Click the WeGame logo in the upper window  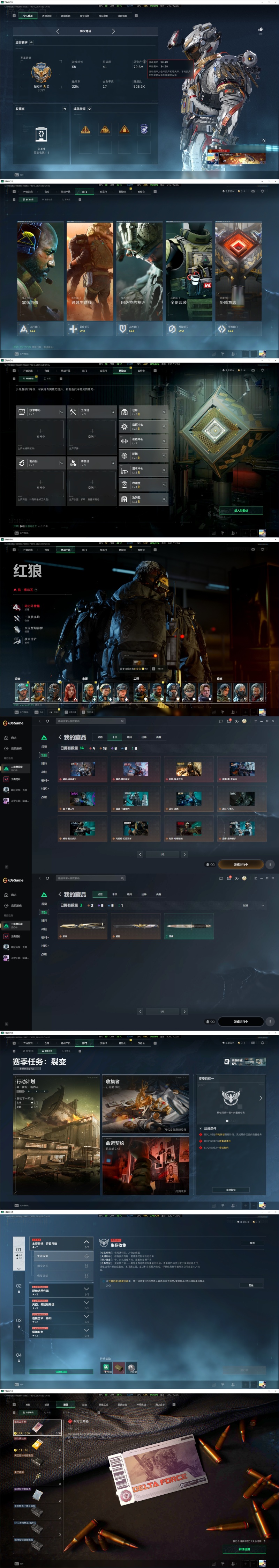pos(13,723)
